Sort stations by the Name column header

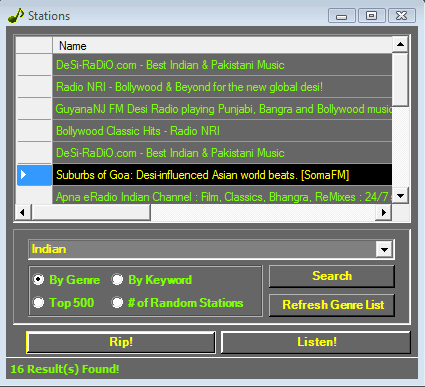[x=222, y=45]
